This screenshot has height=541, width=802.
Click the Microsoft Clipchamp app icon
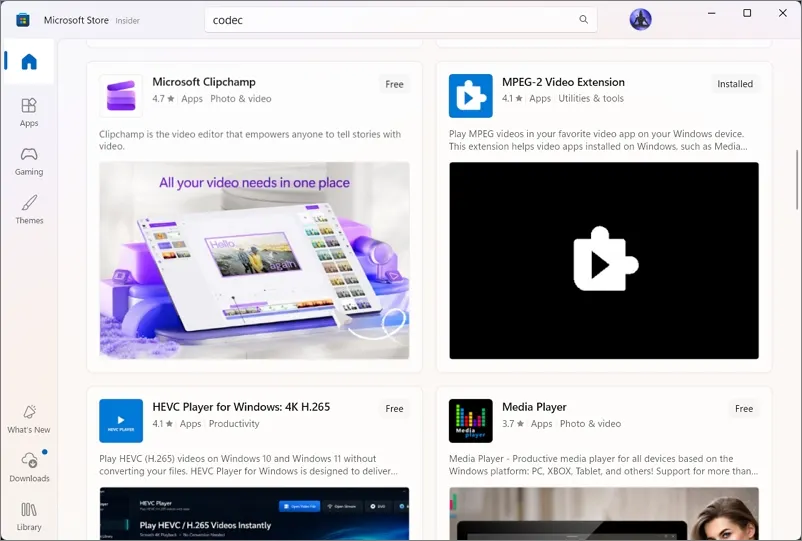pyautogui.click(x=121, y=96)
